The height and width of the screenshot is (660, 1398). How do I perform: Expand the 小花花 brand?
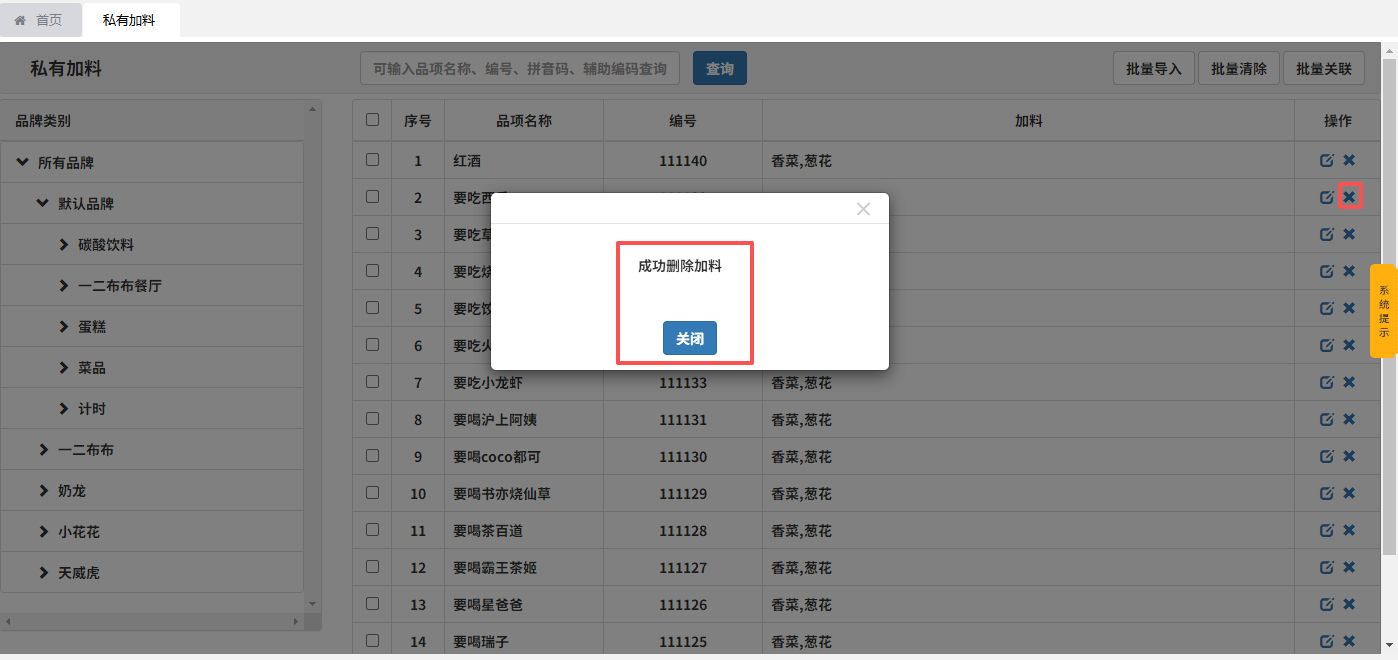pos(44,531)
